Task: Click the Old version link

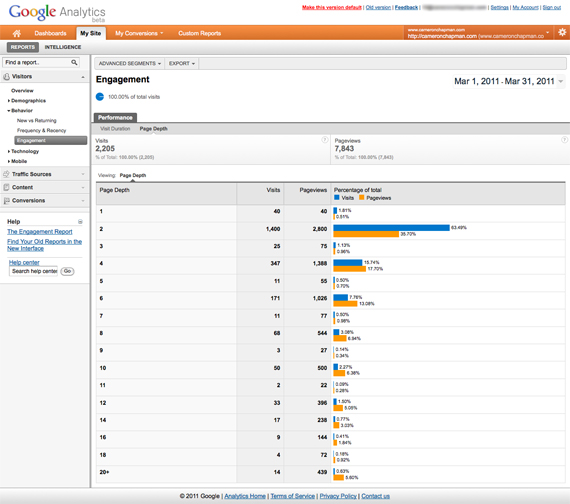Action: coord(378,7)
